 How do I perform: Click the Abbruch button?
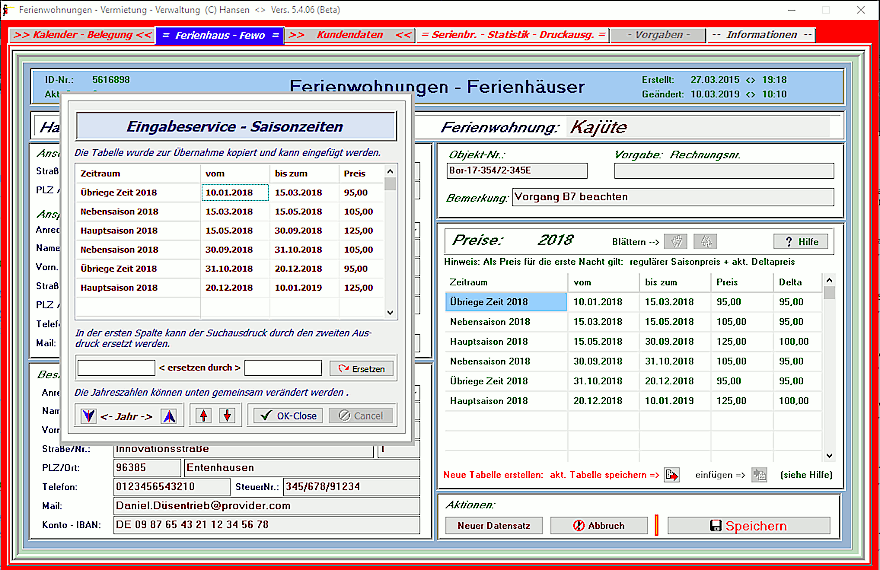pos(599,525)
